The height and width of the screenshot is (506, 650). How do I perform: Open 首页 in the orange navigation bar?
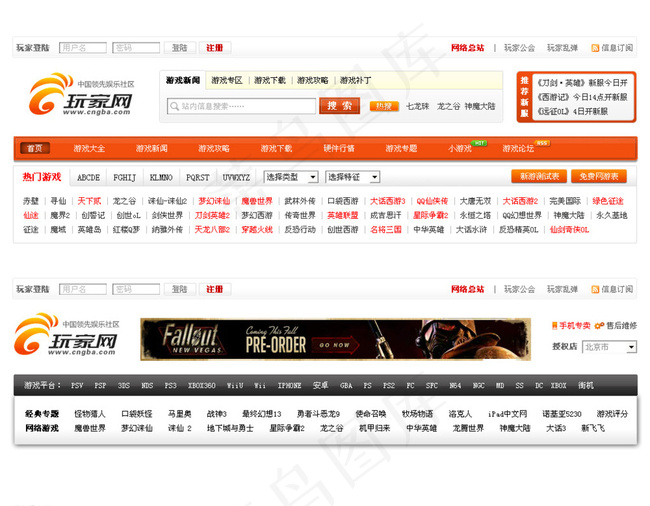(x=35, y=148)
